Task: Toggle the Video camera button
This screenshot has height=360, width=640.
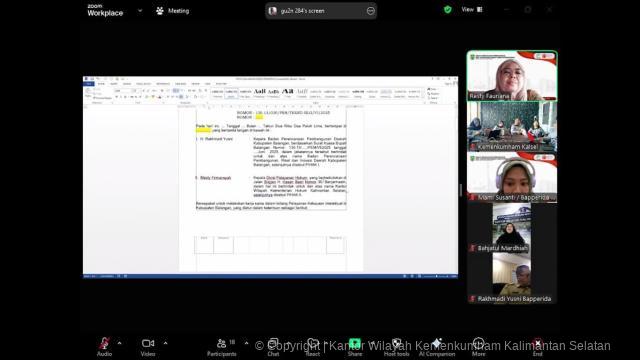Action: (x=148, y=344)
